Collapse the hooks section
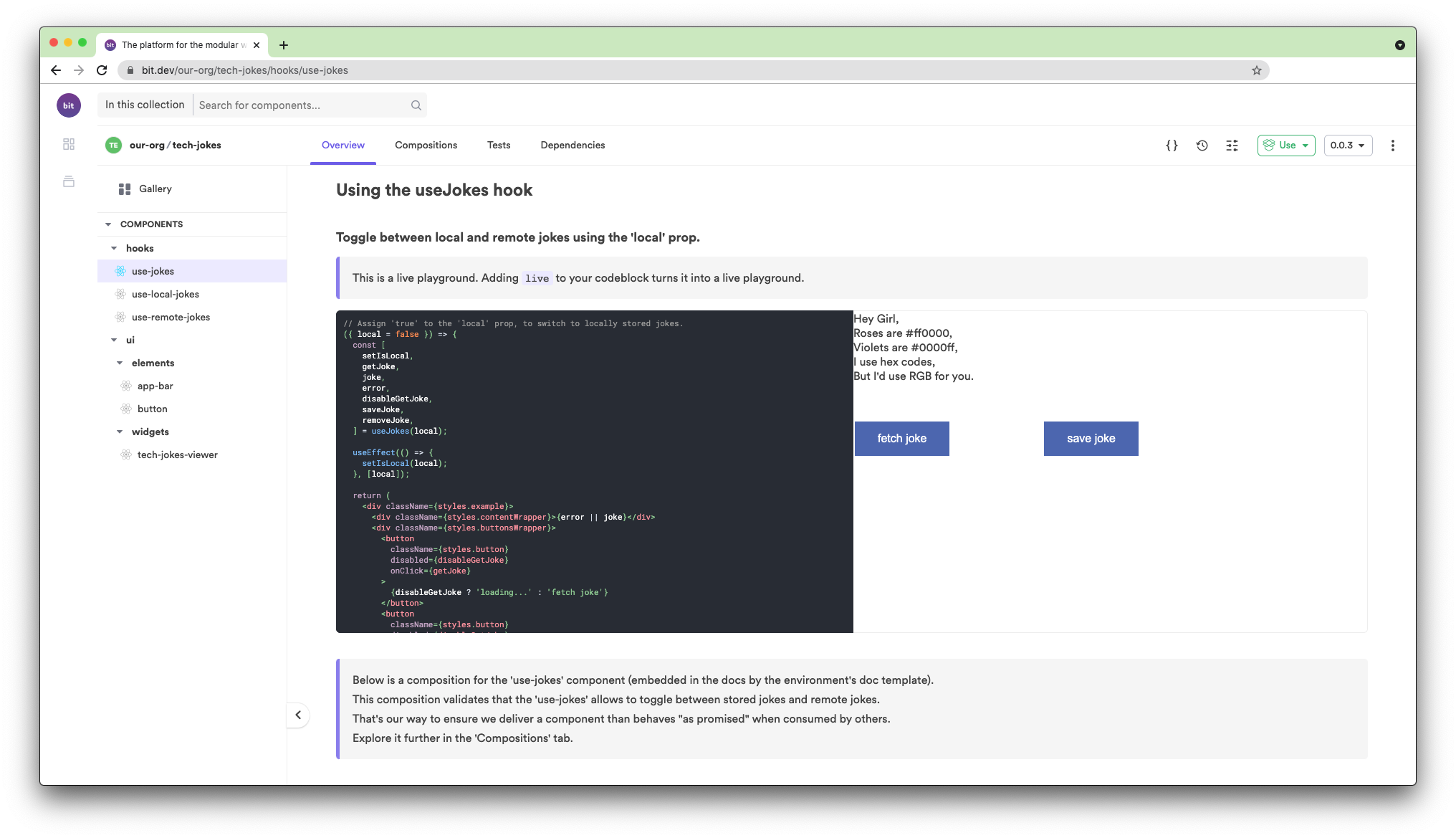Image resolution: width=1456 pixels, height=838 pixels. pyautogui.click(x=114, y=248)
